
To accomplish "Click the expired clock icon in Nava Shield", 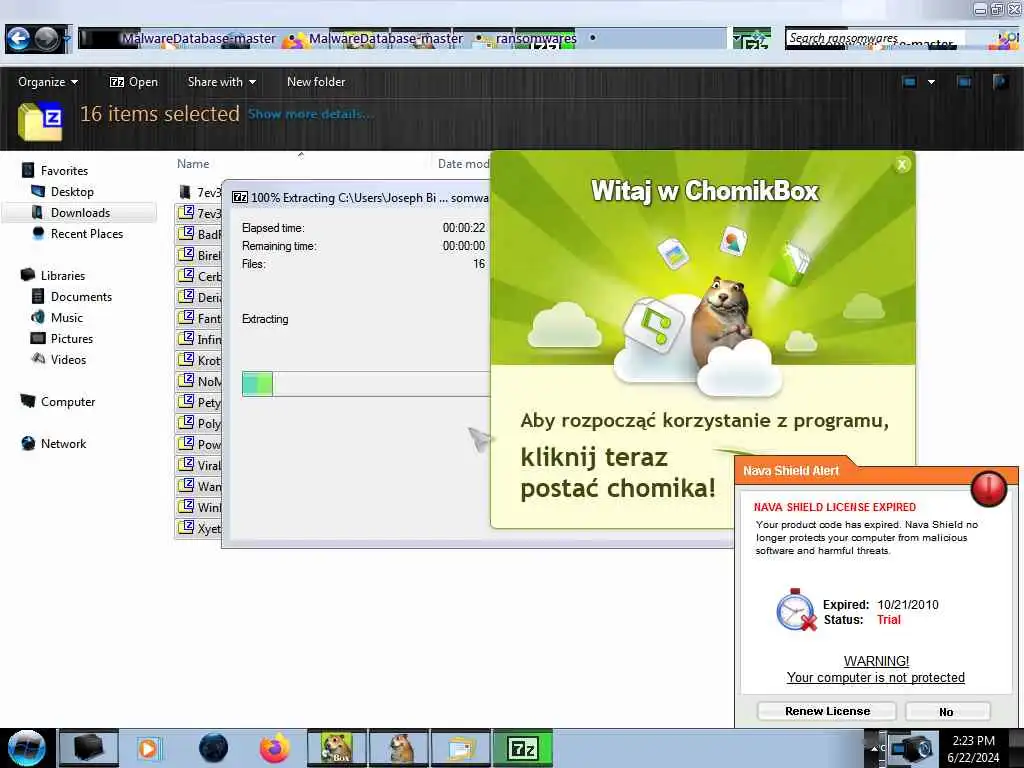I will click(x=796, y=610).
